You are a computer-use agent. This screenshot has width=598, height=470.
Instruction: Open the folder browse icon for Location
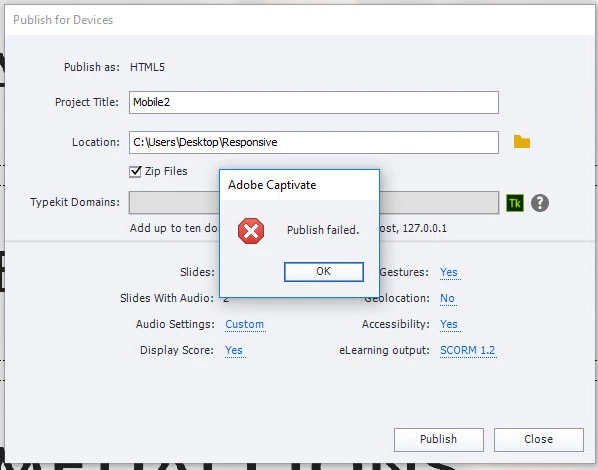coord(522,142)
